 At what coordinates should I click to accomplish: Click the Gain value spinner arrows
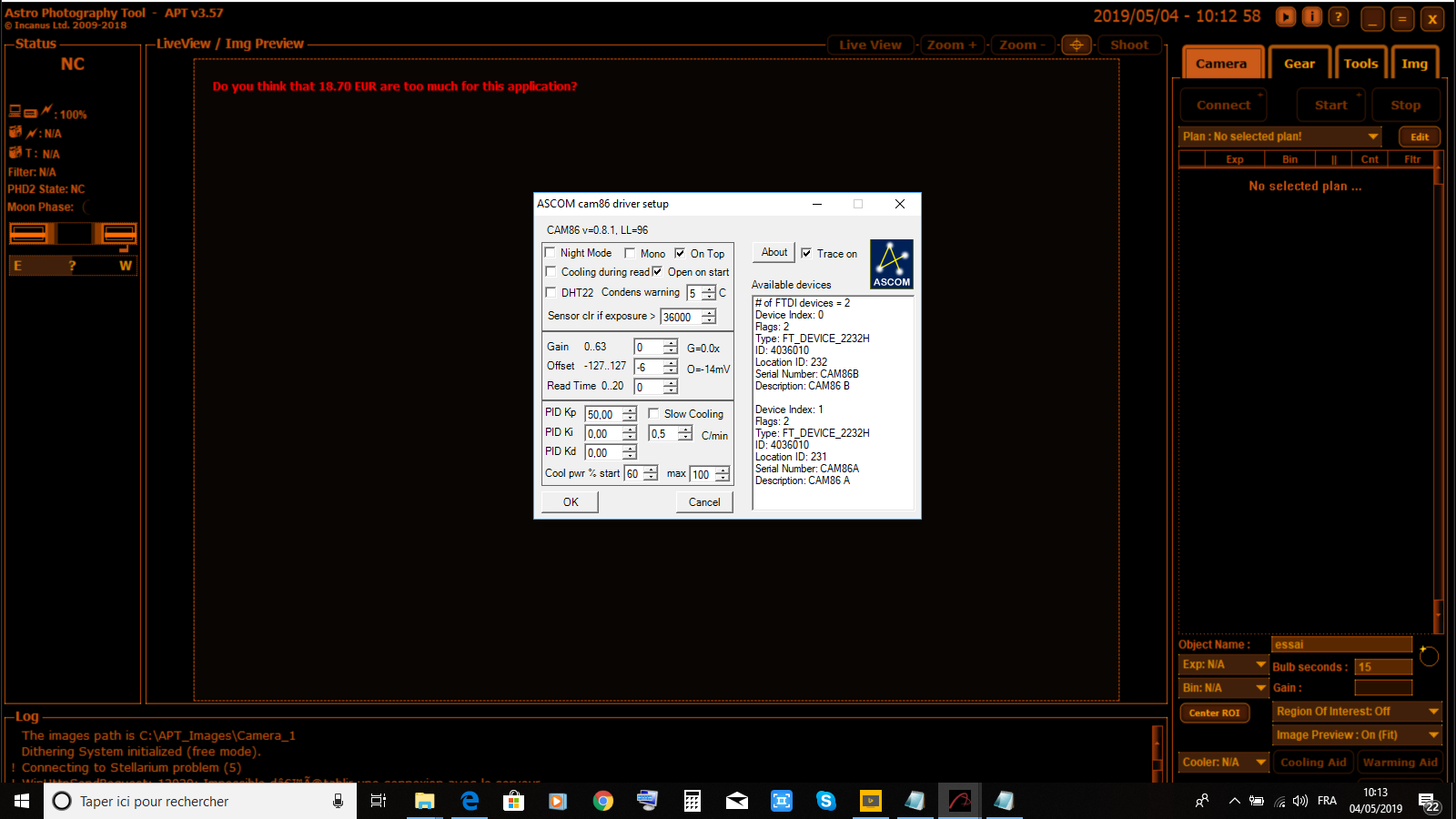pyautogui.click(x=671, y=347)
